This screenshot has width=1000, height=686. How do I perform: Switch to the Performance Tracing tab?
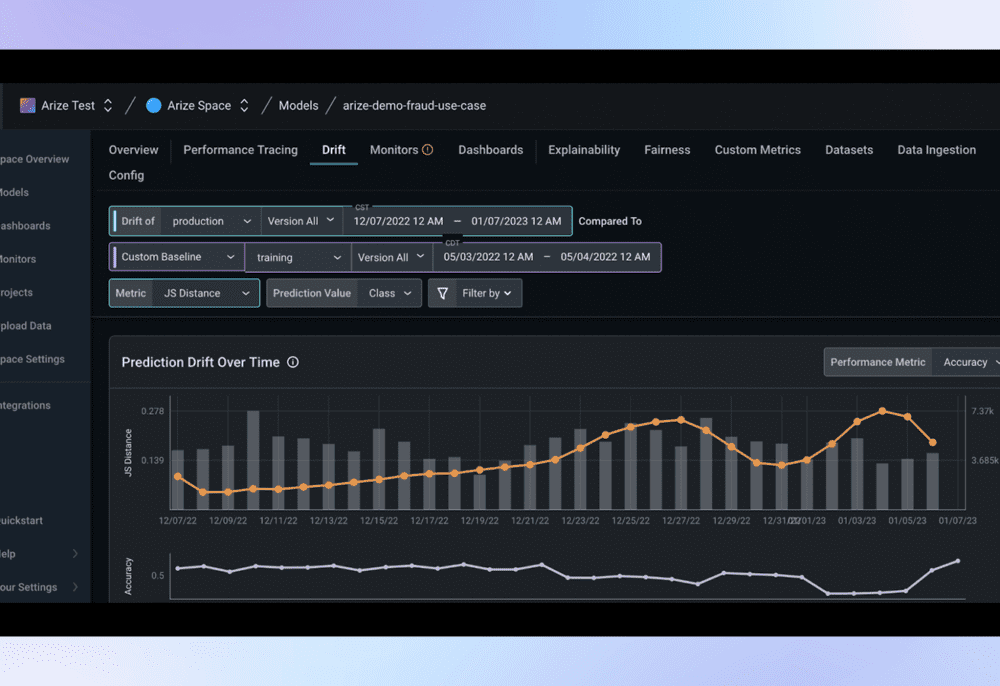click(240, 150)
